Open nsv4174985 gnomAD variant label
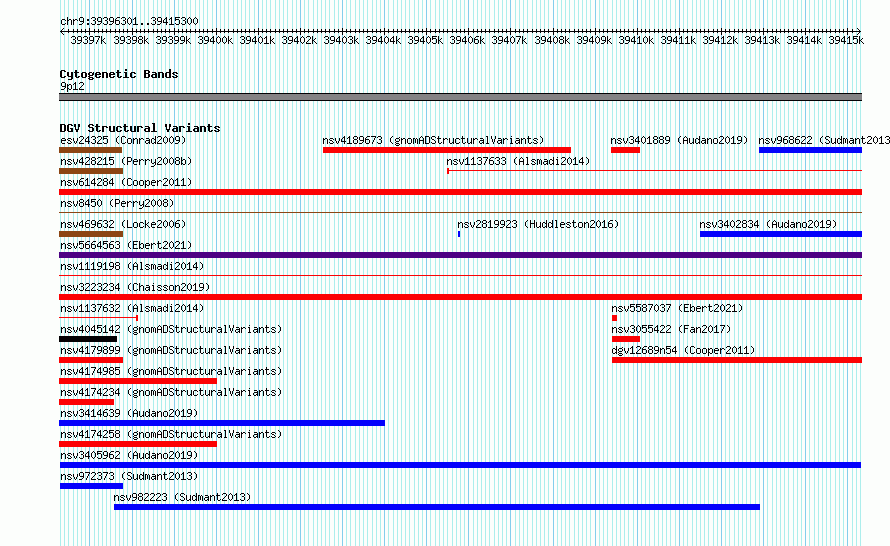 (x=171, y=371)
